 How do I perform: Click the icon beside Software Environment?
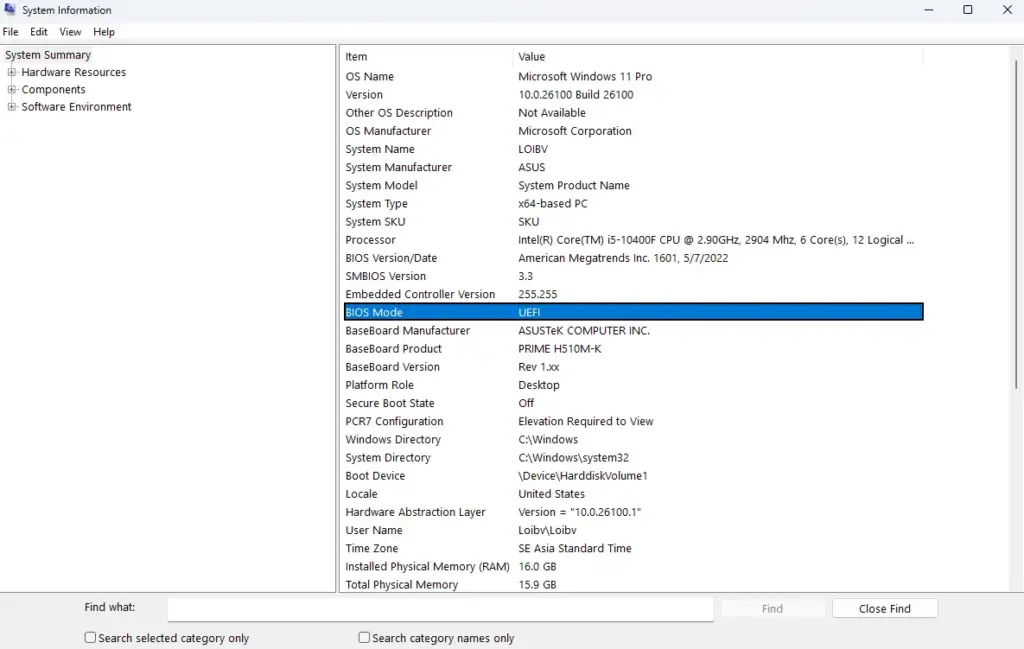[x=10, y=106]
